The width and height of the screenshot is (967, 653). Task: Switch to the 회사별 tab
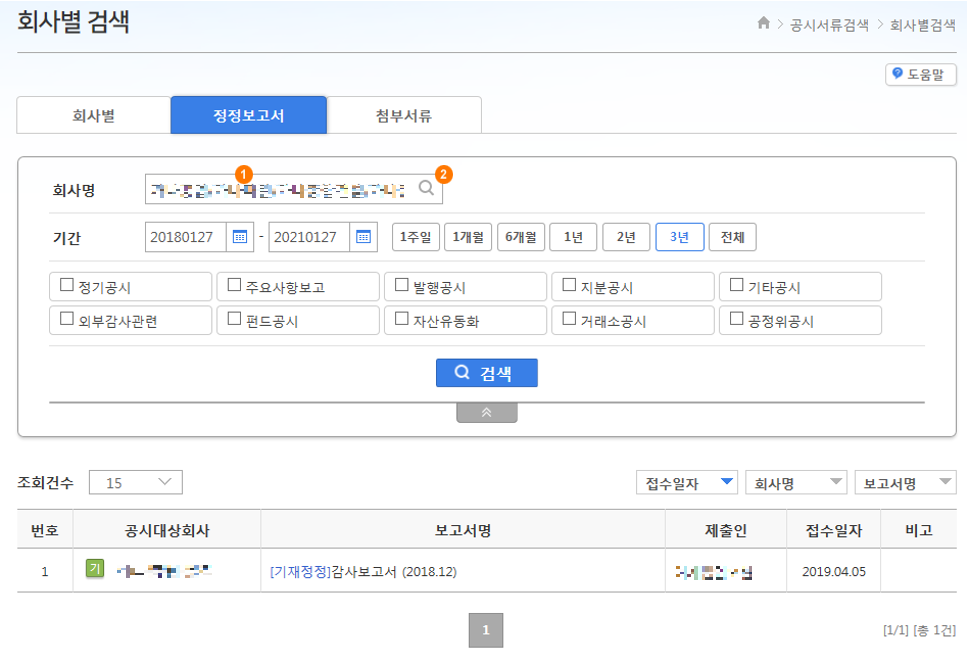92,115
